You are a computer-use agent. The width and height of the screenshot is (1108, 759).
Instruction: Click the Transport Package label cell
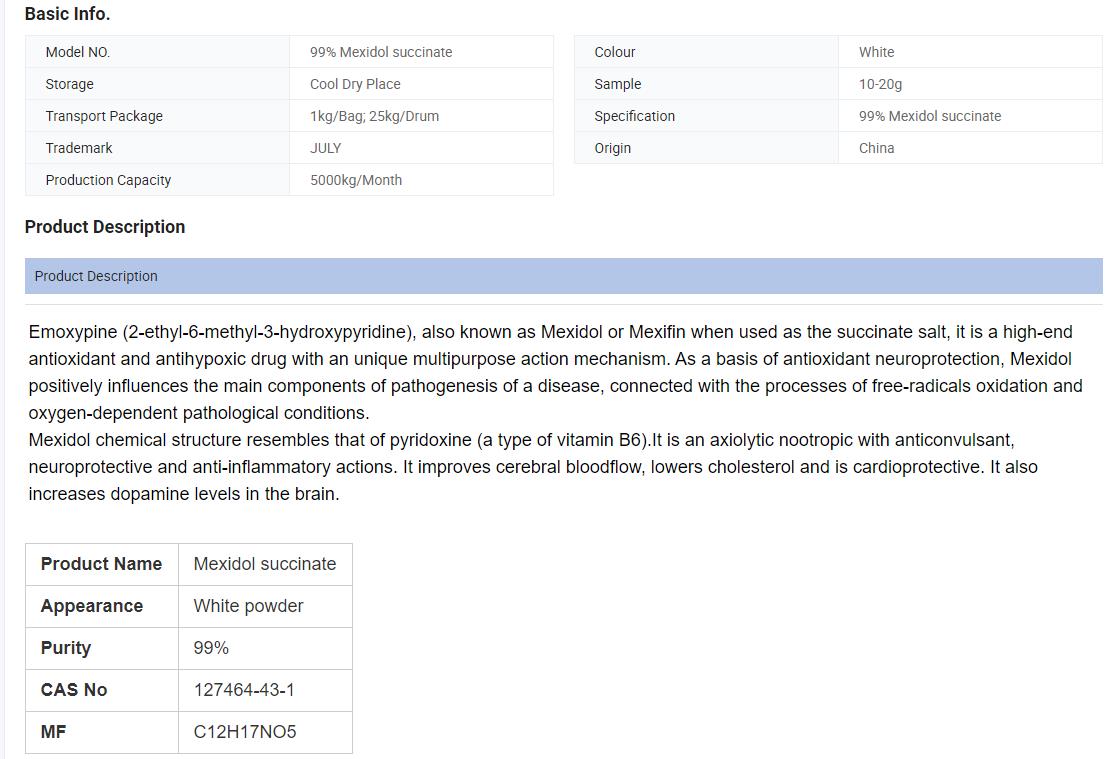[104, 116]
